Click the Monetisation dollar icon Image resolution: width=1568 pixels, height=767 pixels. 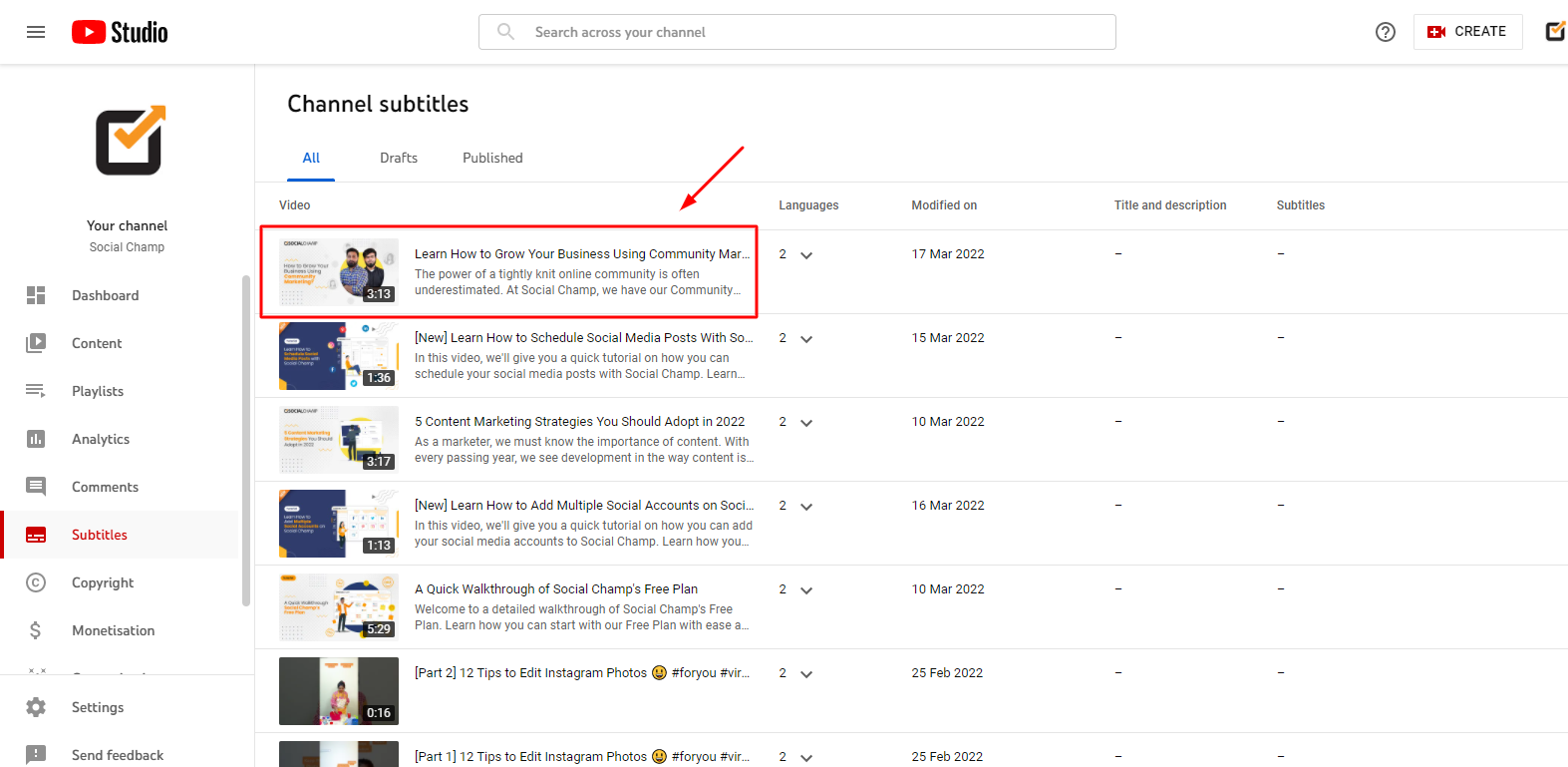(36, 630)
